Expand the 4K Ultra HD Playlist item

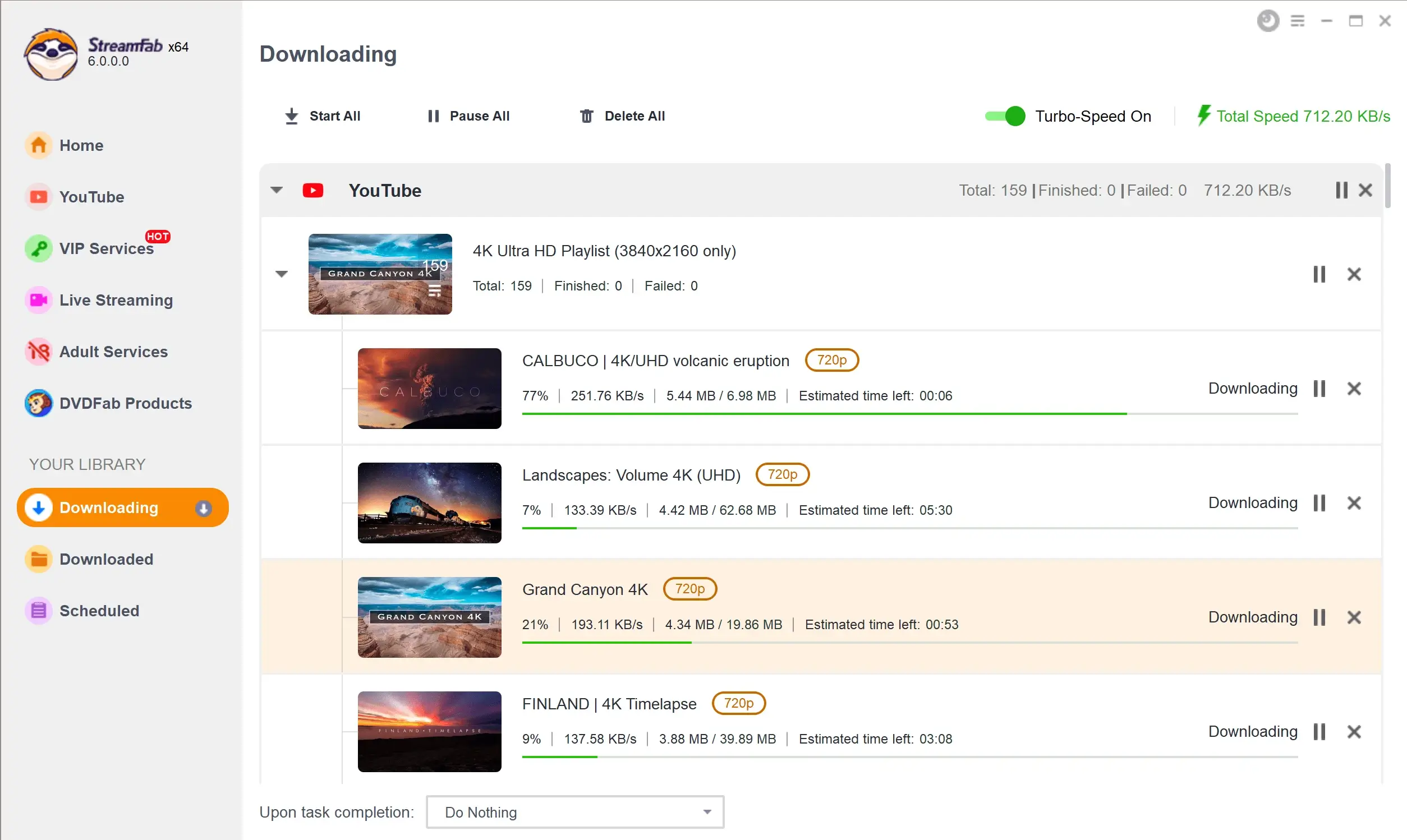[281, 273]
